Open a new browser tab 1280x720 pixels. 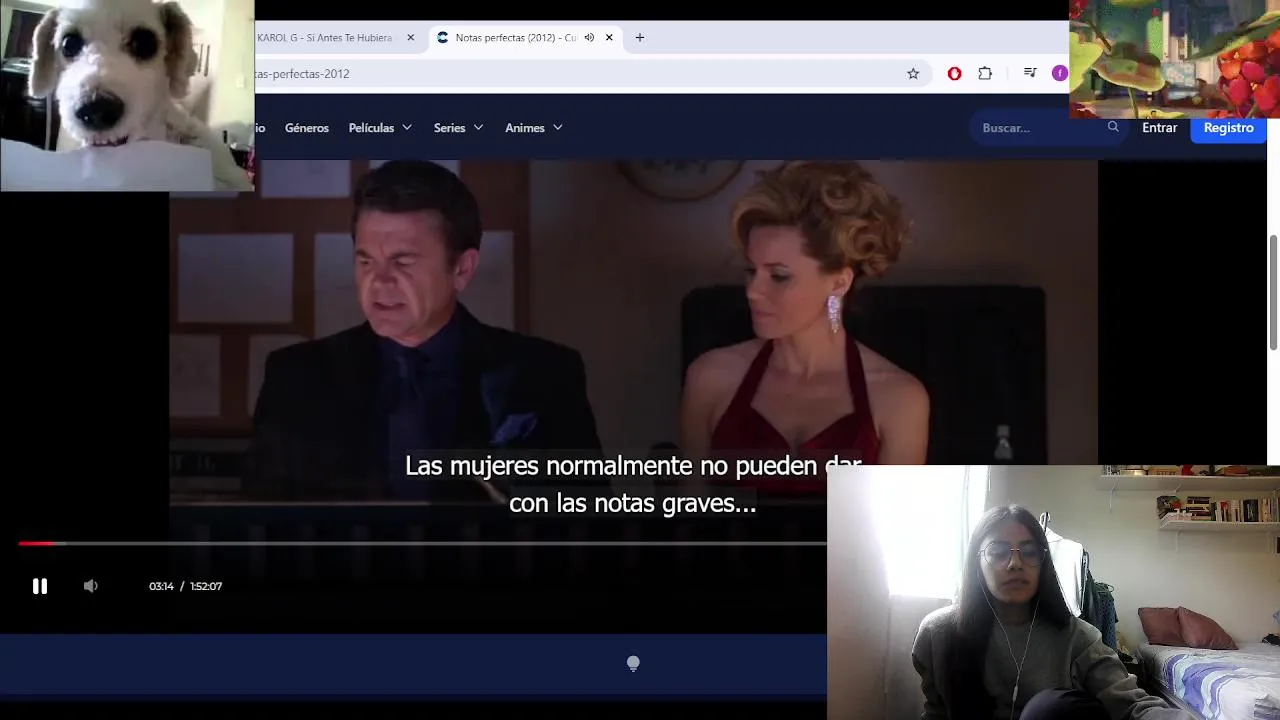pyautogui.click(x=640, y=38)
